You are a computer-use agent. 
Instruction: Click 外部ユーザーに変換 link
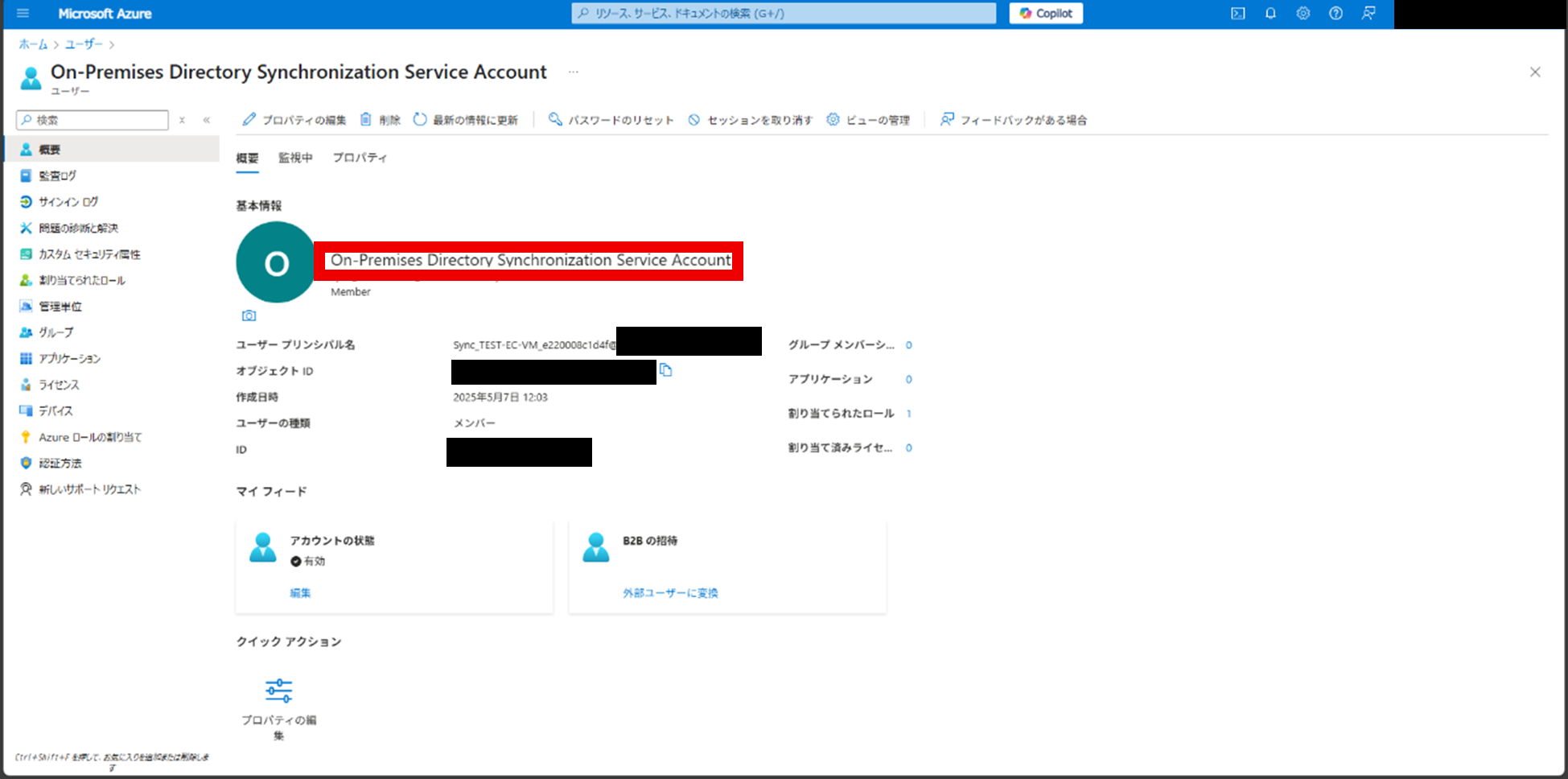670,593
